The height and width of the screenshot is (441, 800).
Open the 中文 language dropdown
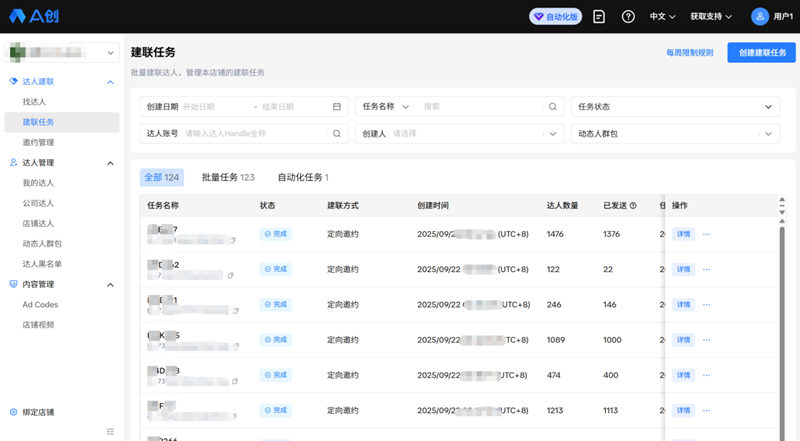point(663,16)
